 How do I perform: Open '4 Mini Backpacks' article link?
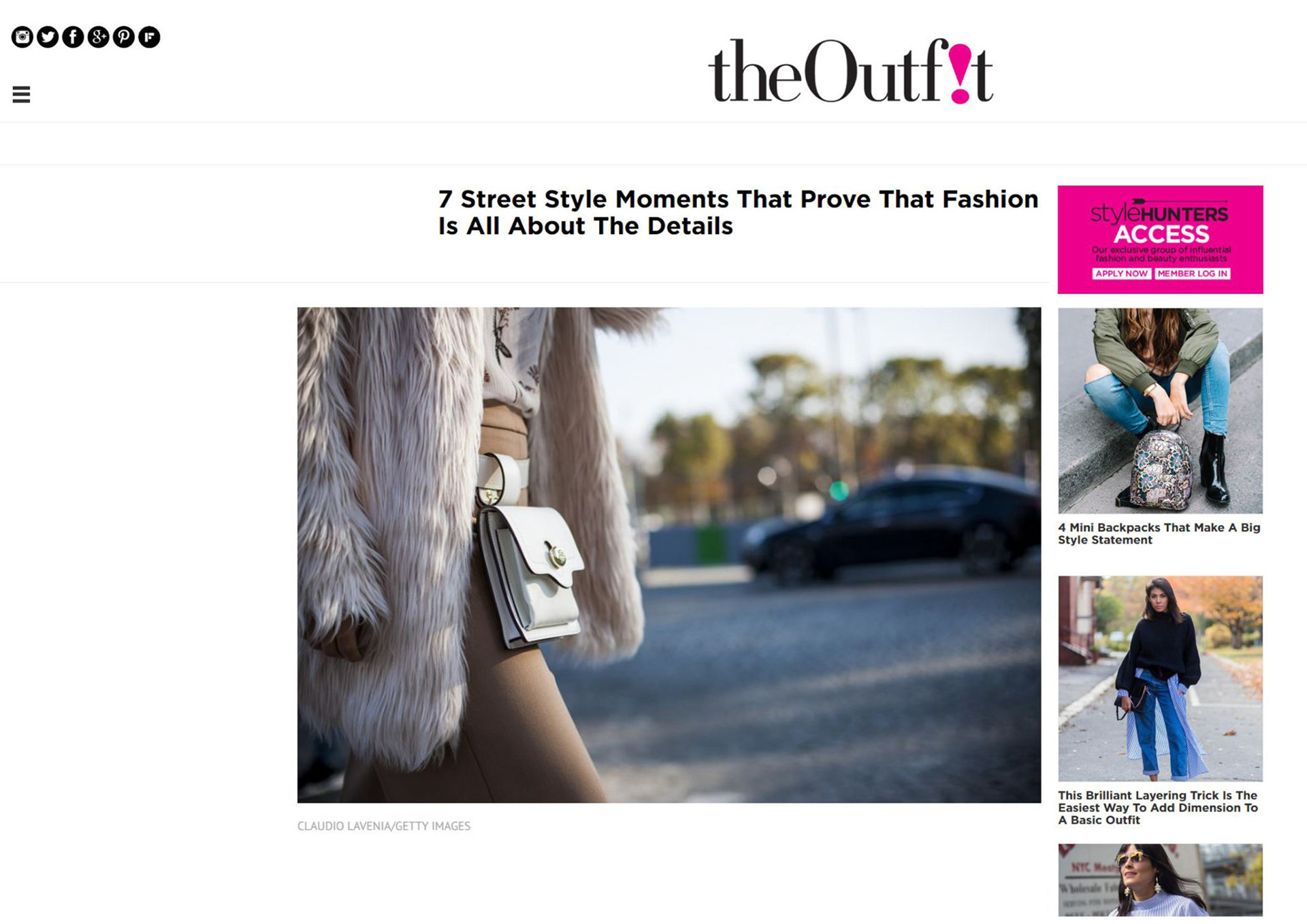(1159, 533)
